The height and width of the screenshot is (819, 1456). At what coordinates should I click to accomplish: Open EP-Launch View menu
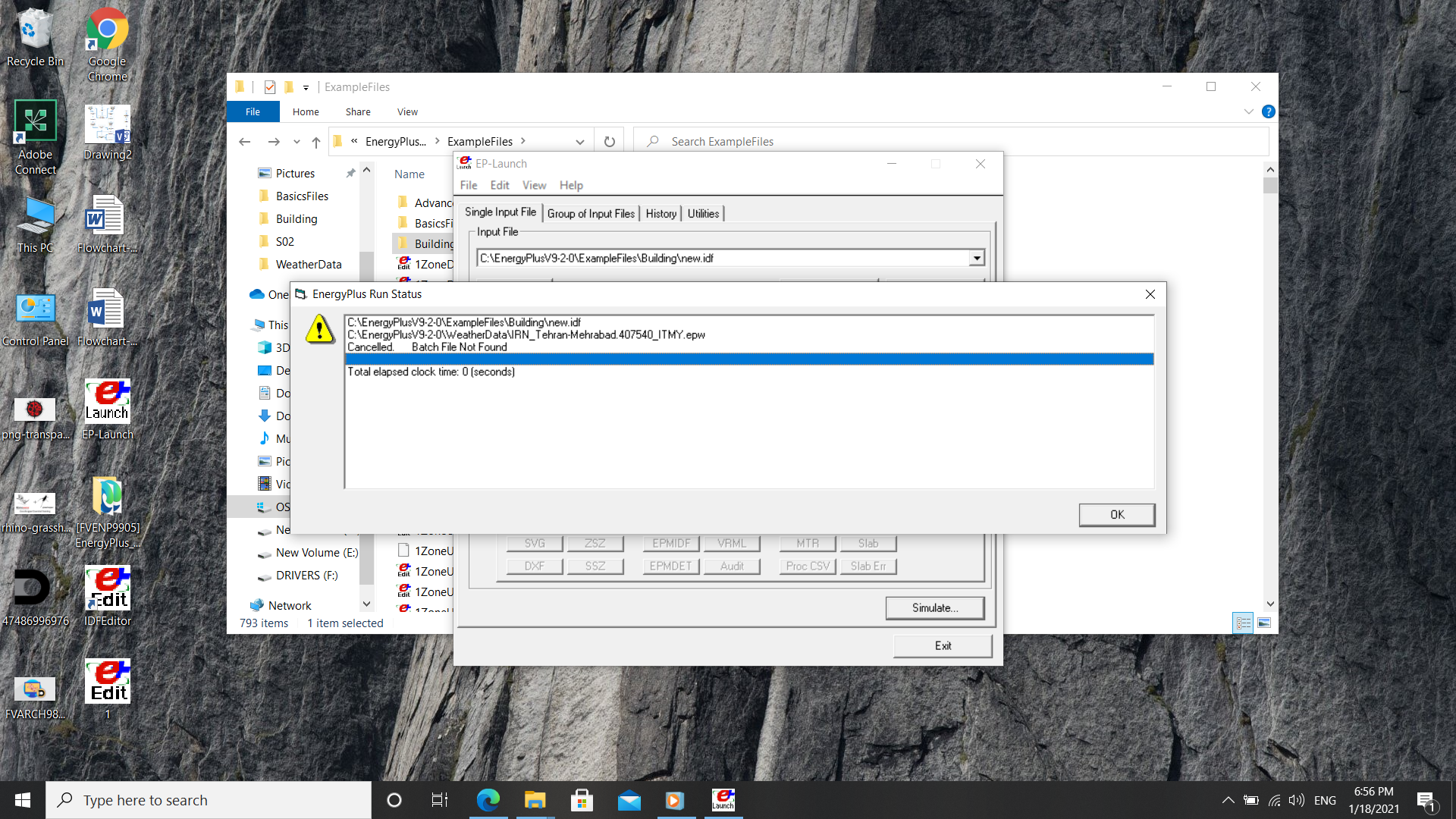(534, 185)
